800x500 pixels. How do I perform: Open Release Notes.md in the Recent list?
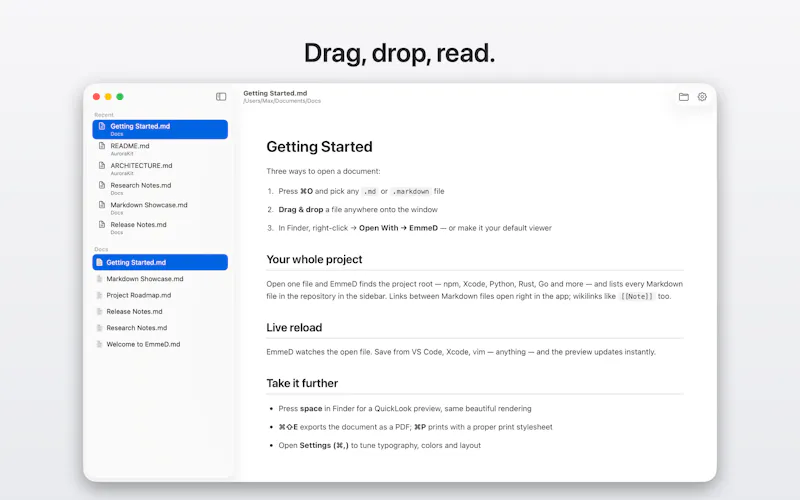[160, 228]
